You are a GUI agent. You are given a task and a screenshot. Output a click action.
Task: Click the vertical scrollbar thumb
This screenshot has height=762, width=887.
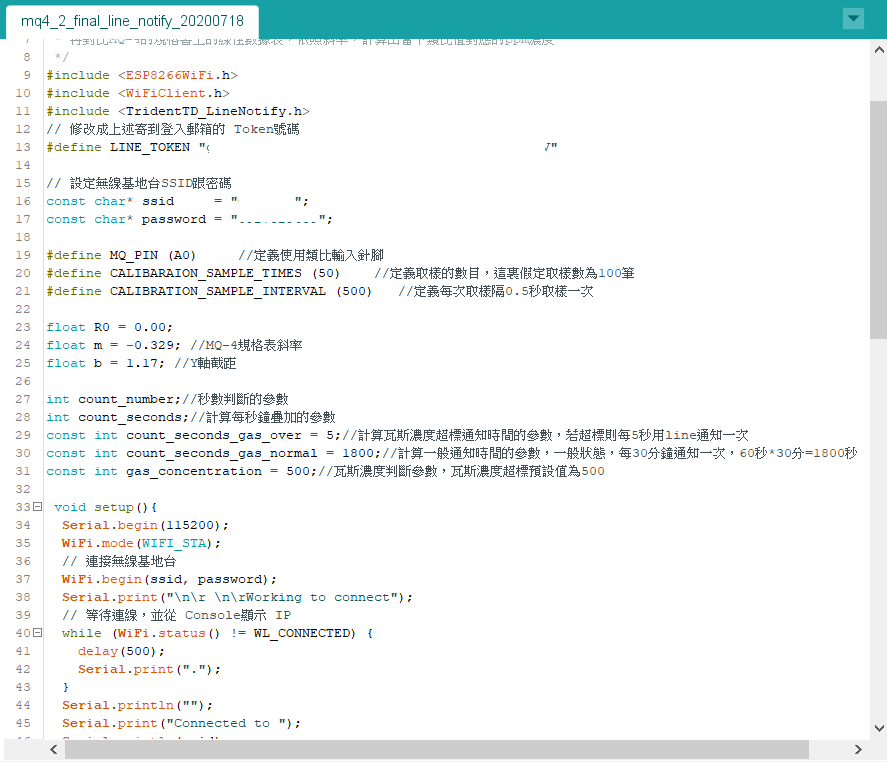pos(879,219)
